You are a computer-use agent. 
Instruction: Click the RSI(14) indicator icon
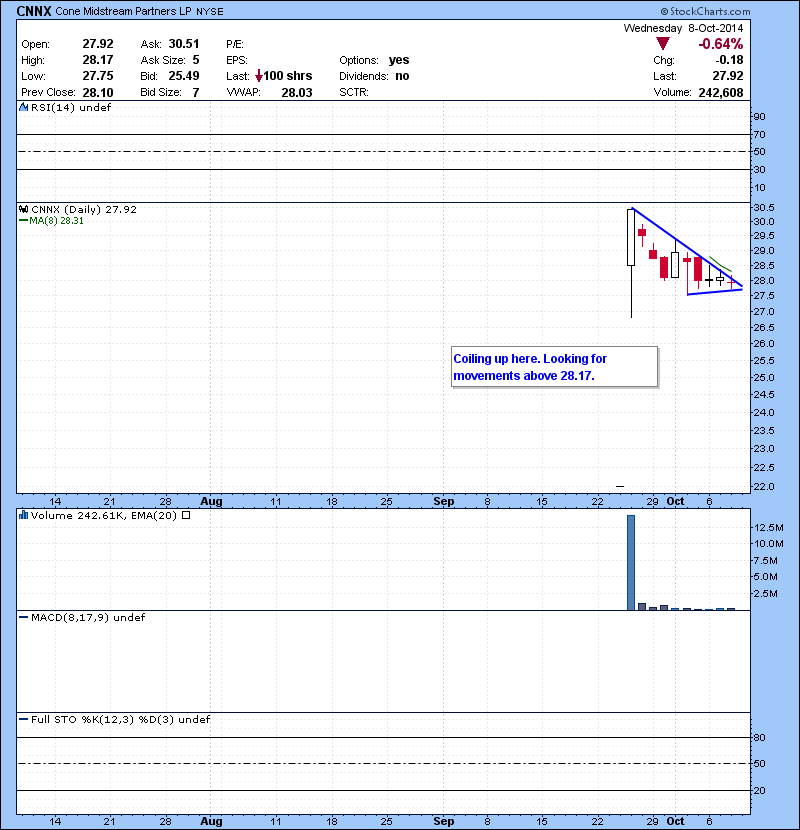click(23, 107)
